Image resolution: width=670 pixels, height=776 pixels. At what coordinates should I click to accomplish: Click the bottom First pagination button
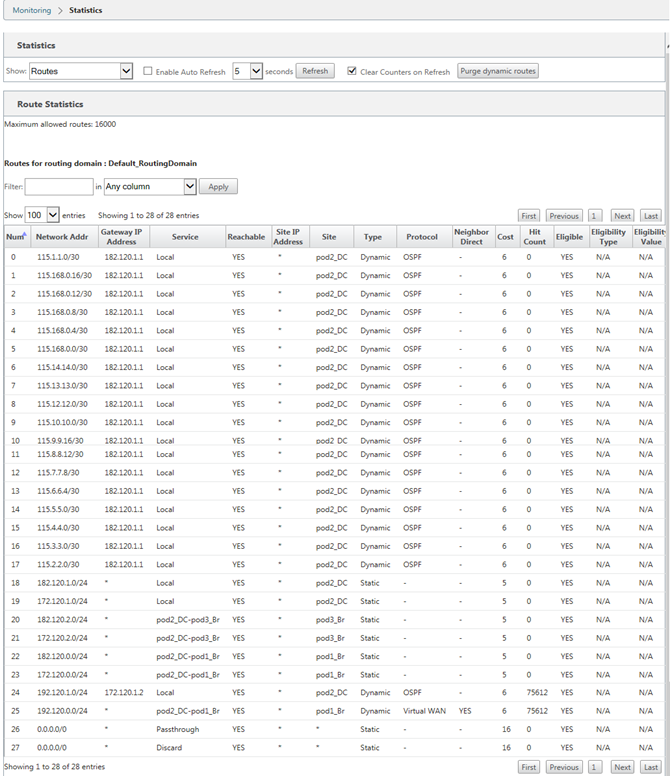(528, 767)
